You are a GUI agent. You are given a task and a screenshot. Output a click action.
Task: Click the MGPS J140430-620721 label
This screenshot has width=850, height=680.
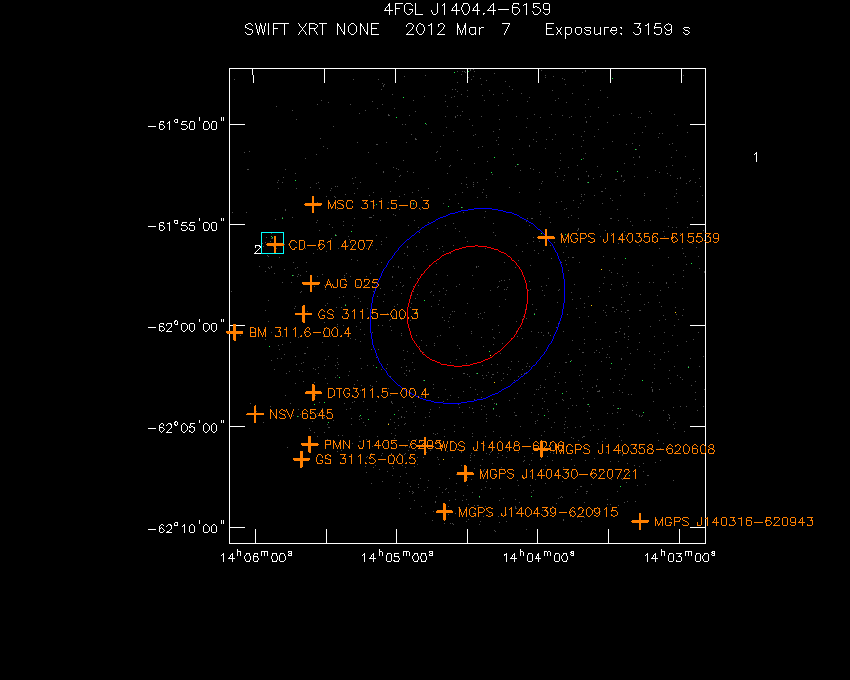558,474
